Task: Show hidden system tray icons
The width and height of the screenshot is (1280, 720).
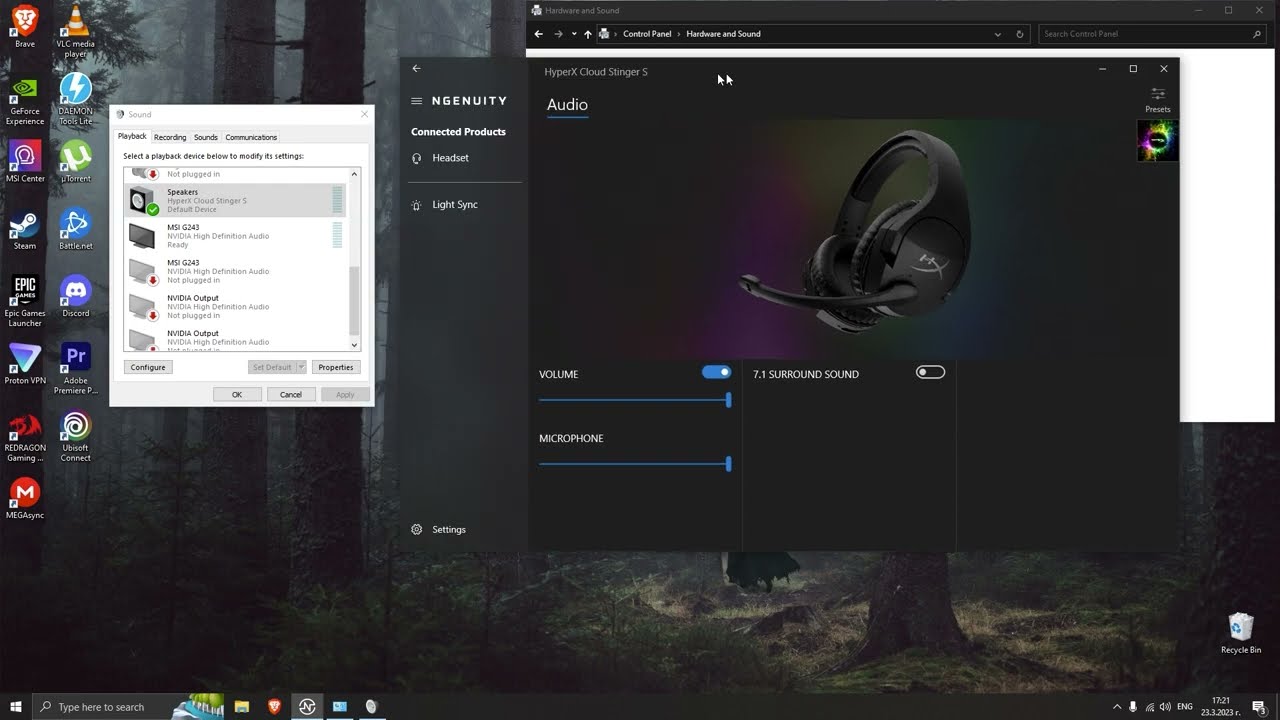Action: pos(1117,707)
